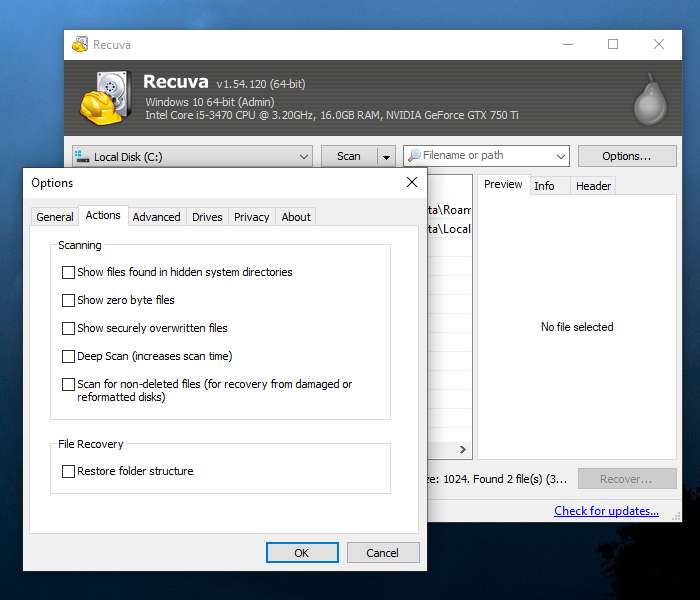The height and width of the screenshot is (600, 700).
Task: Click the pear Piriform logo
Action: coord(650,100)
